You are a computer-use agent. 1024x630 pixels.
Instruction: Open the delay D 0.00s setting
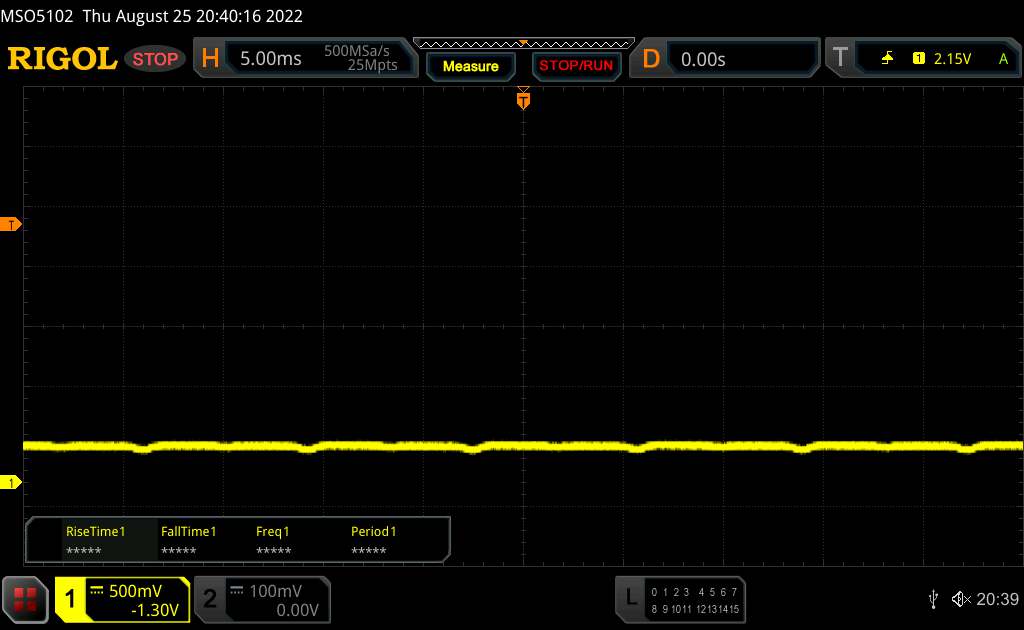724,59
